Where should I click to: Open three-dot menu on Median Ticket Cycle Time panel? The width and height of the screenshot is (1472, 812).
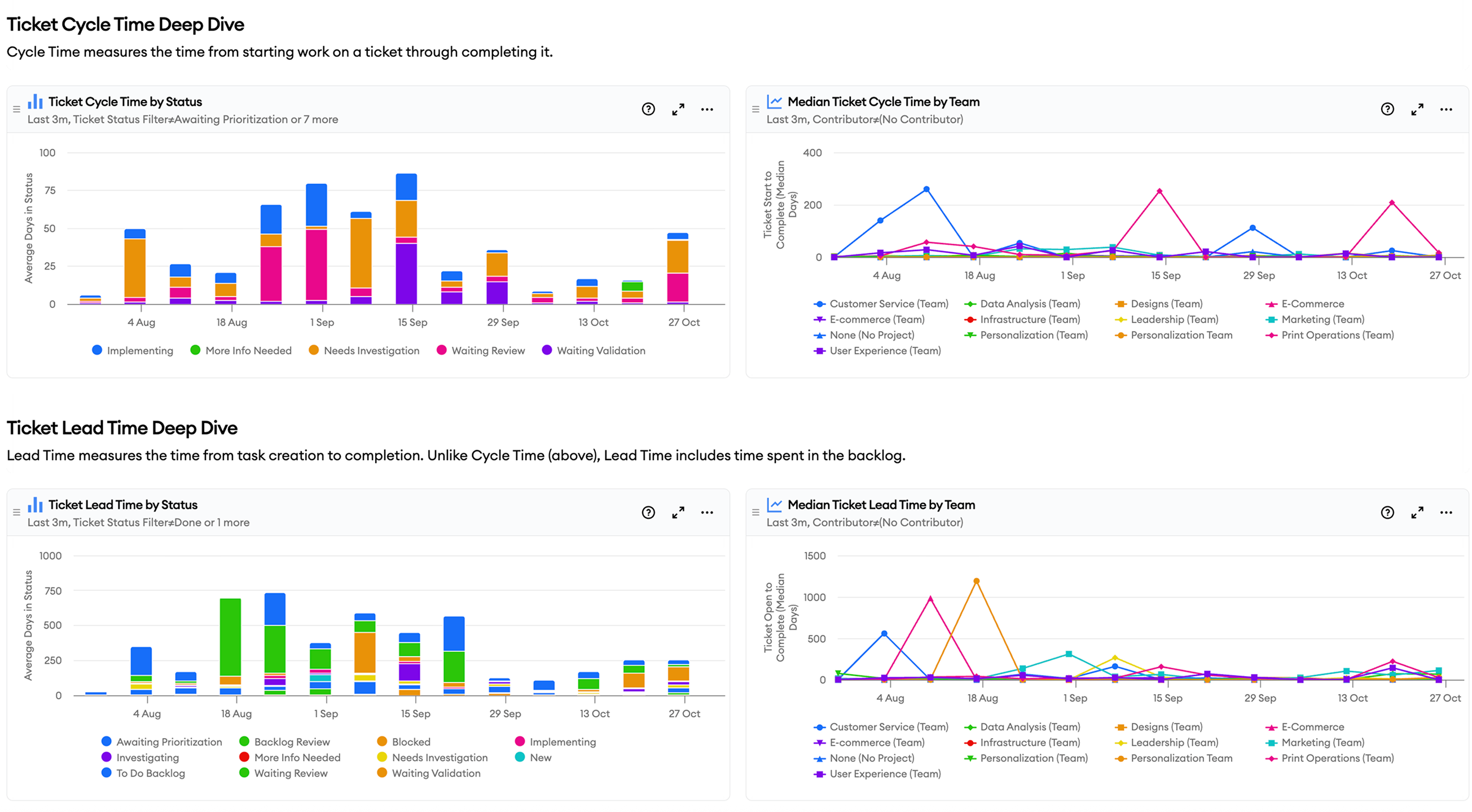coord(1446,109)
